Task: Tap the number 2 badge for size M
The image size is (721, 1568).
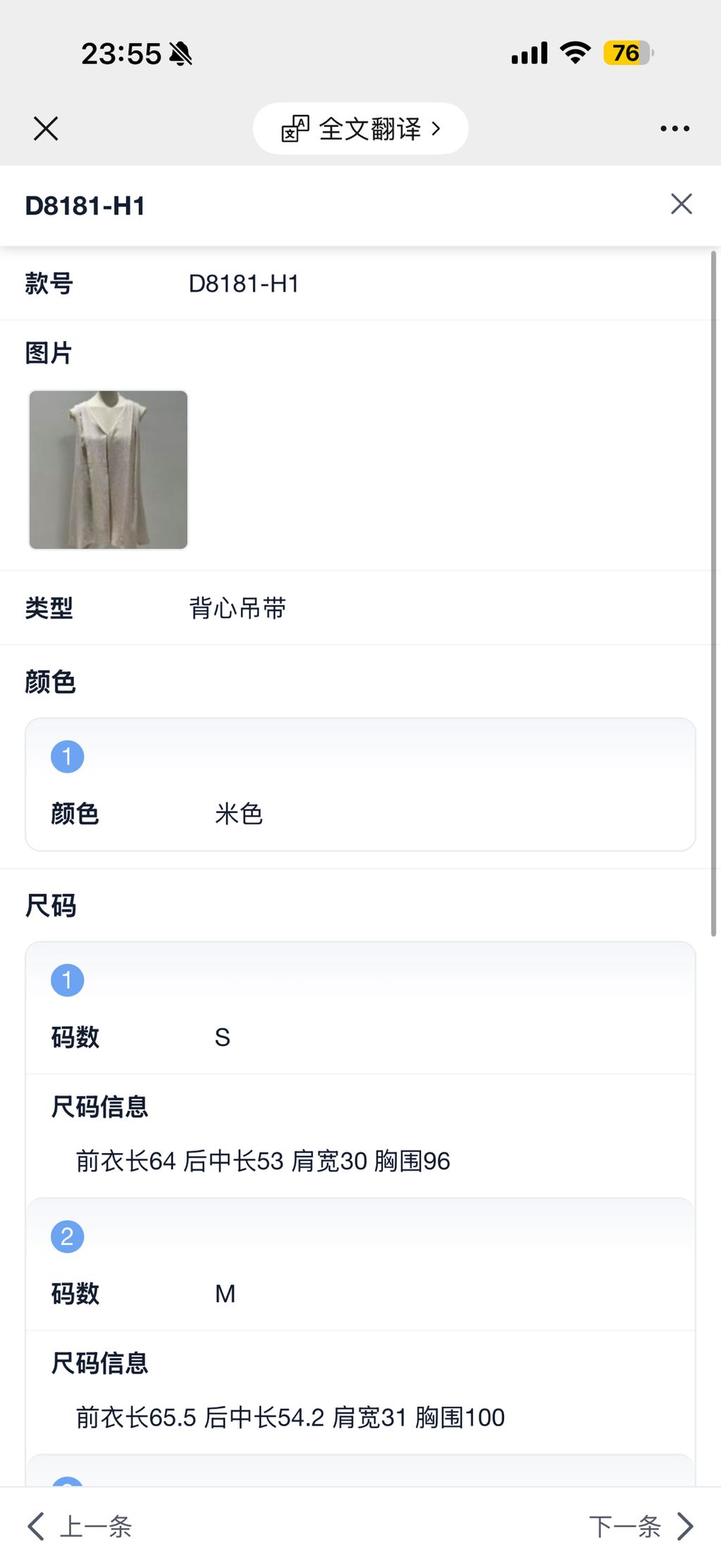Action: (x=68, y=1237)
